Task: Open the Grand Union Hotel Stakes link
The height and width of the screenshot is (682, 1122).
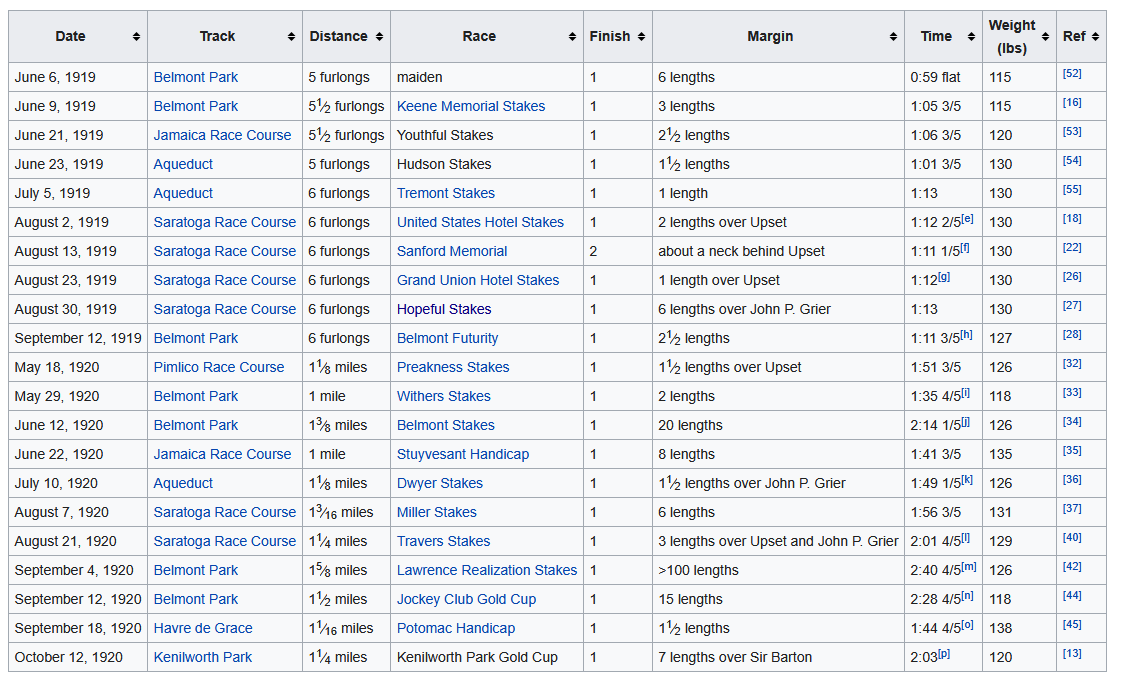Action: 478,280
